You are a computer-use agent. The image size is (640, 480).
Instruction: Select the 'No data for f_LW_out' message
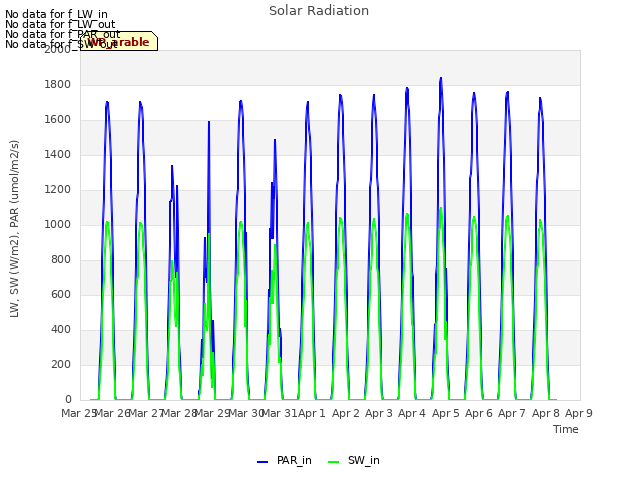(60, 24)
